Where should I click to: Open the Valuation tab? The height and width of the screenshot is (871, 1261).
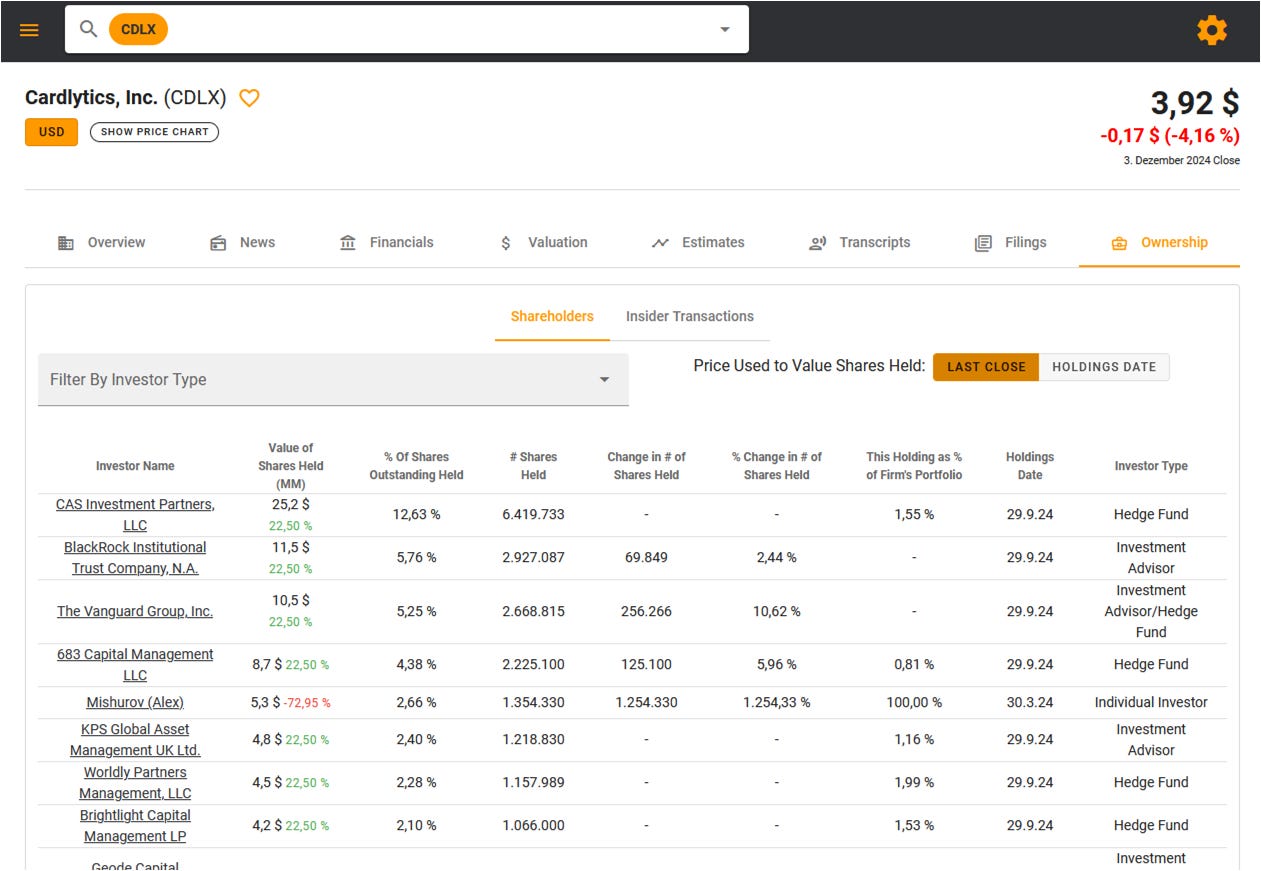point(543,243)
